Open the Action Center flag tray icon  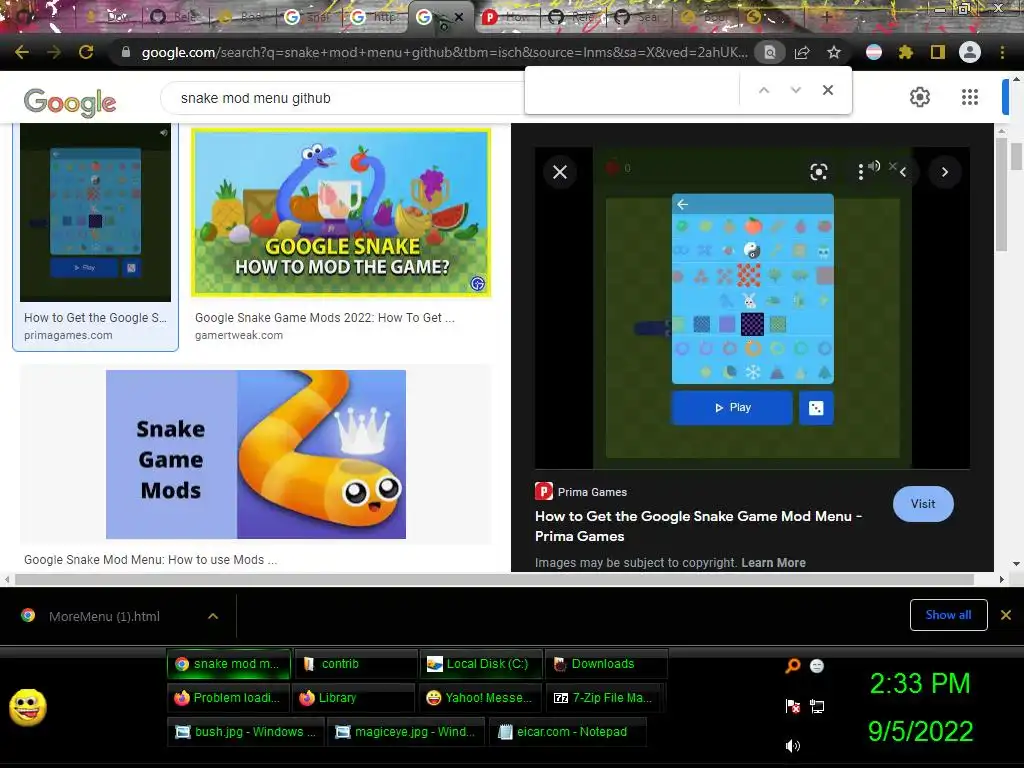[x=792, y=706]
